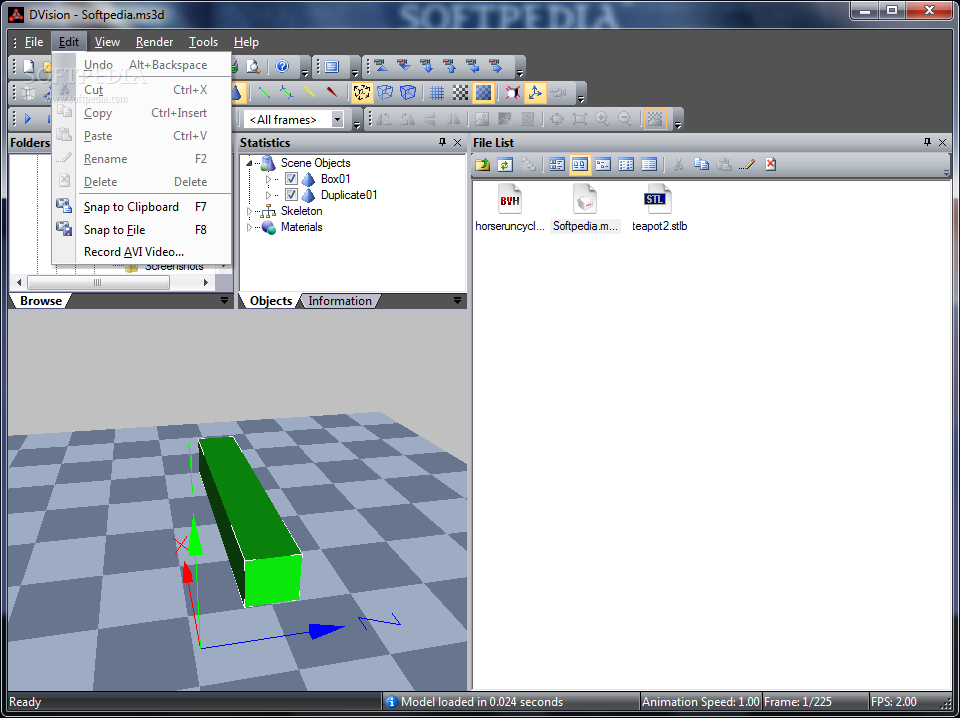
Task: Switch to the Information tab
Action: coord(340,301)
